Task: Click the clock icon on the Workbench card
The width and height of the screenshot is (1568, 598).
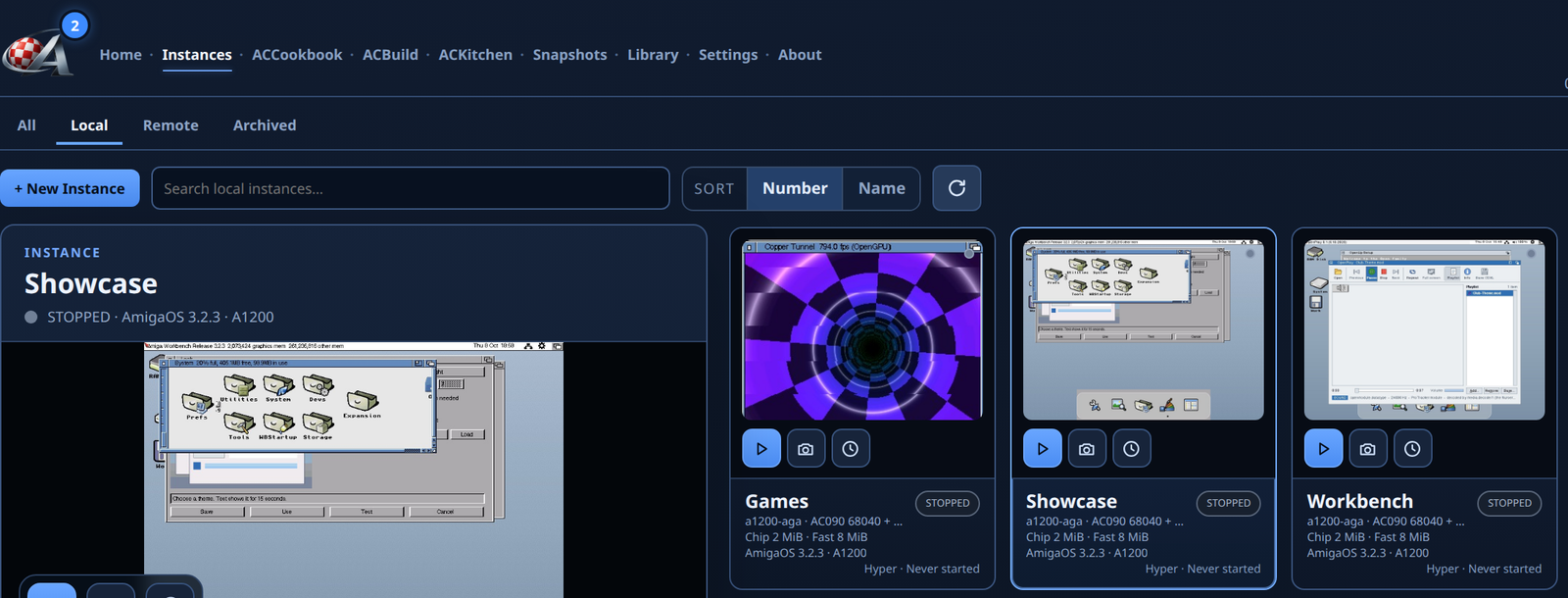Action: [x=1413, y=449]
